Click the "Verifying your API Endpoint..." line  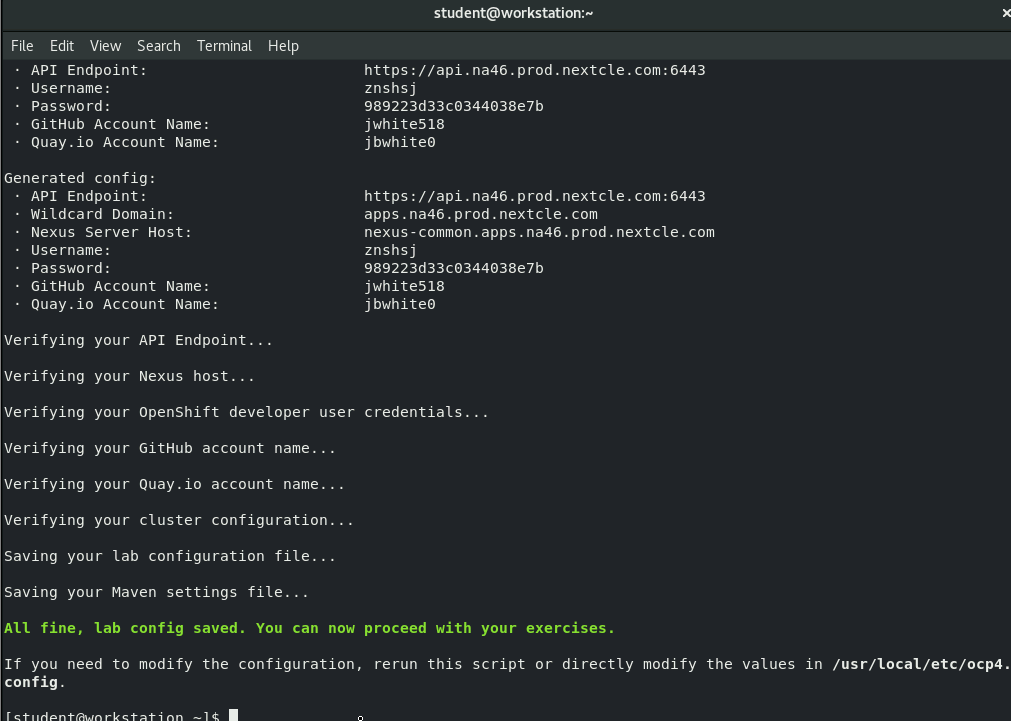coord(138,340)
